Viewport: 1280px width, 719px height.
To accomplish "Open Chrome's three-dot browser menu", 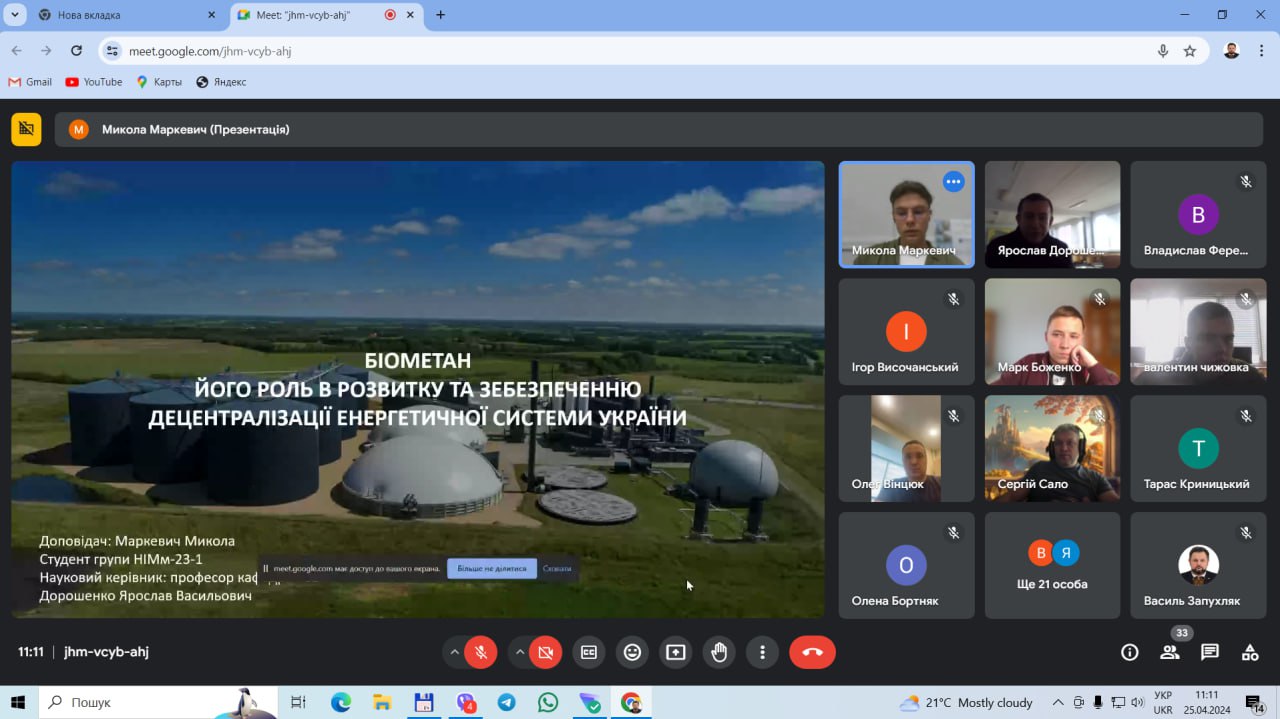I will point(1262,49).
